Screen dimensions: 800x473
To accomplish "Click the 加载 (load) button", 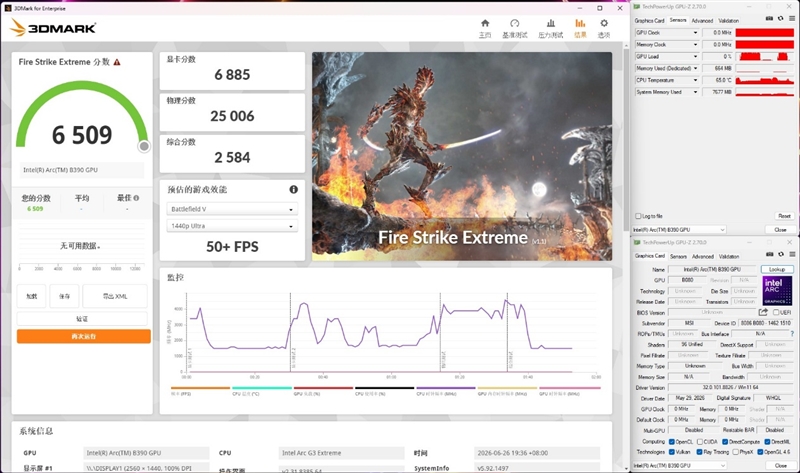I will 32,296.
